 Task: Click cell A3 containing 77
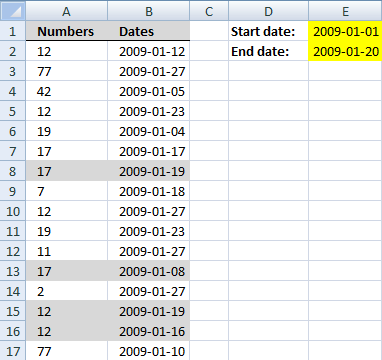point(67,71)
